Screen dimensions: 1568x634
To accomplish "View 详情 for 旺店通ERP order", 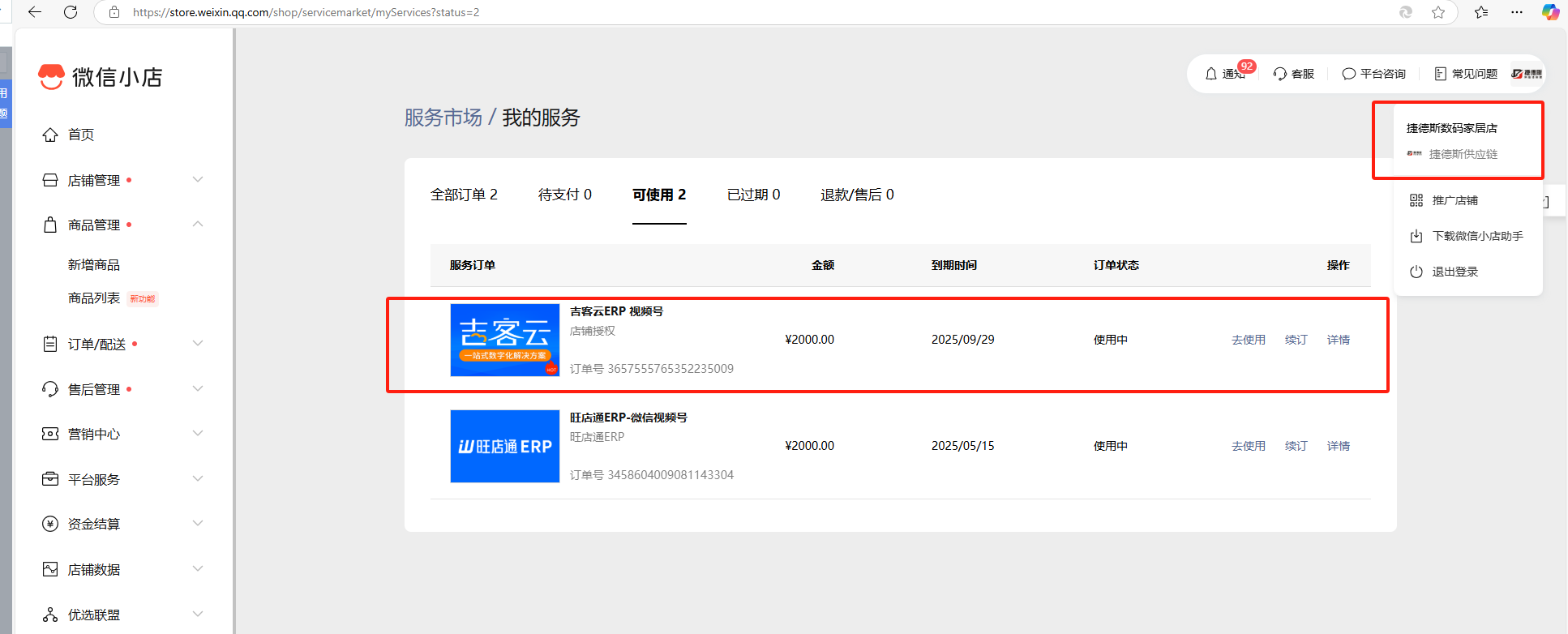I will pos(1339,446).
